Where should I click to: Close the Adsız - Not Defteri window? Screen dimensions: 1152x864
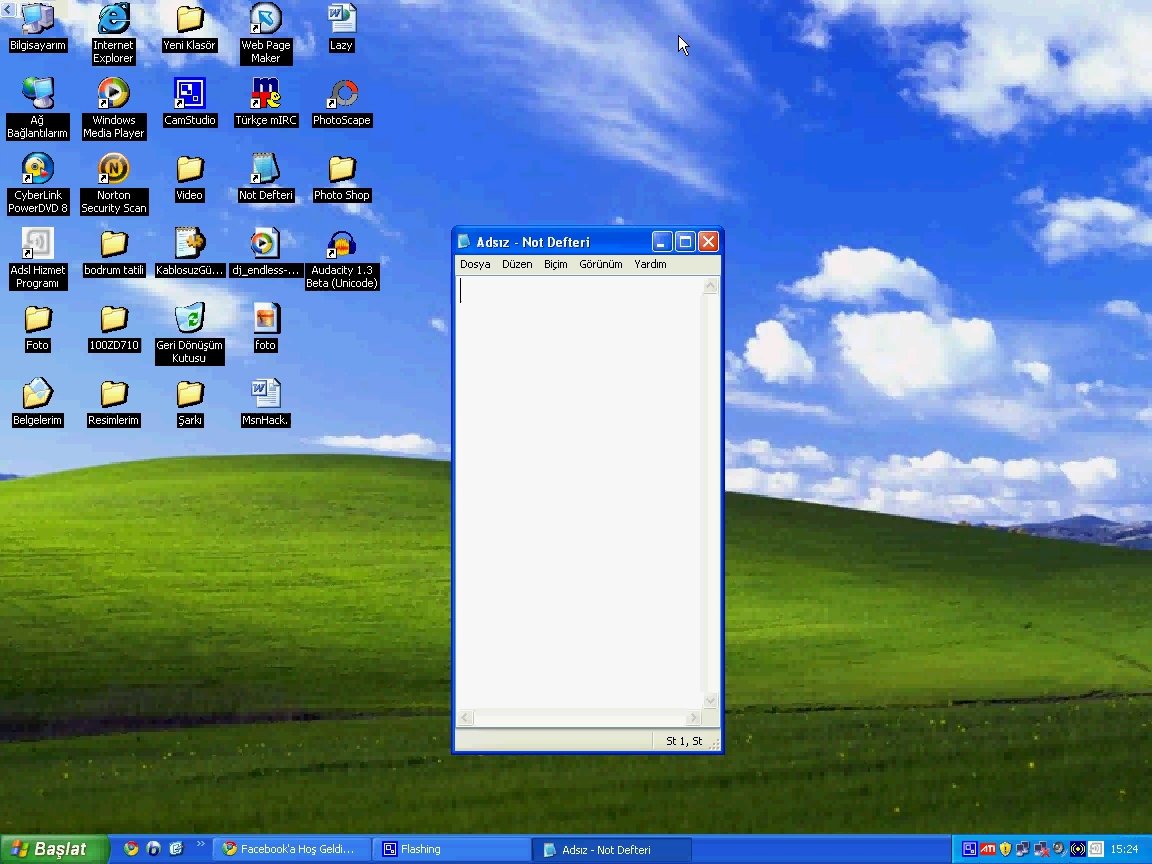[708, 242]
